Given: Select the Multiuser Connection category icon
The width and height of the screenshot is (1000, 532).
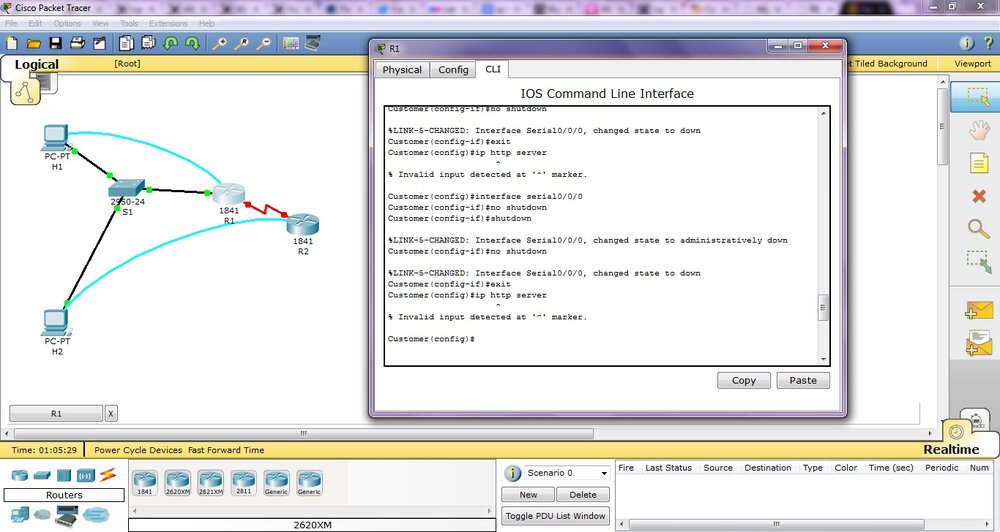Looking at the screenshot, I should tap(96, 514).
